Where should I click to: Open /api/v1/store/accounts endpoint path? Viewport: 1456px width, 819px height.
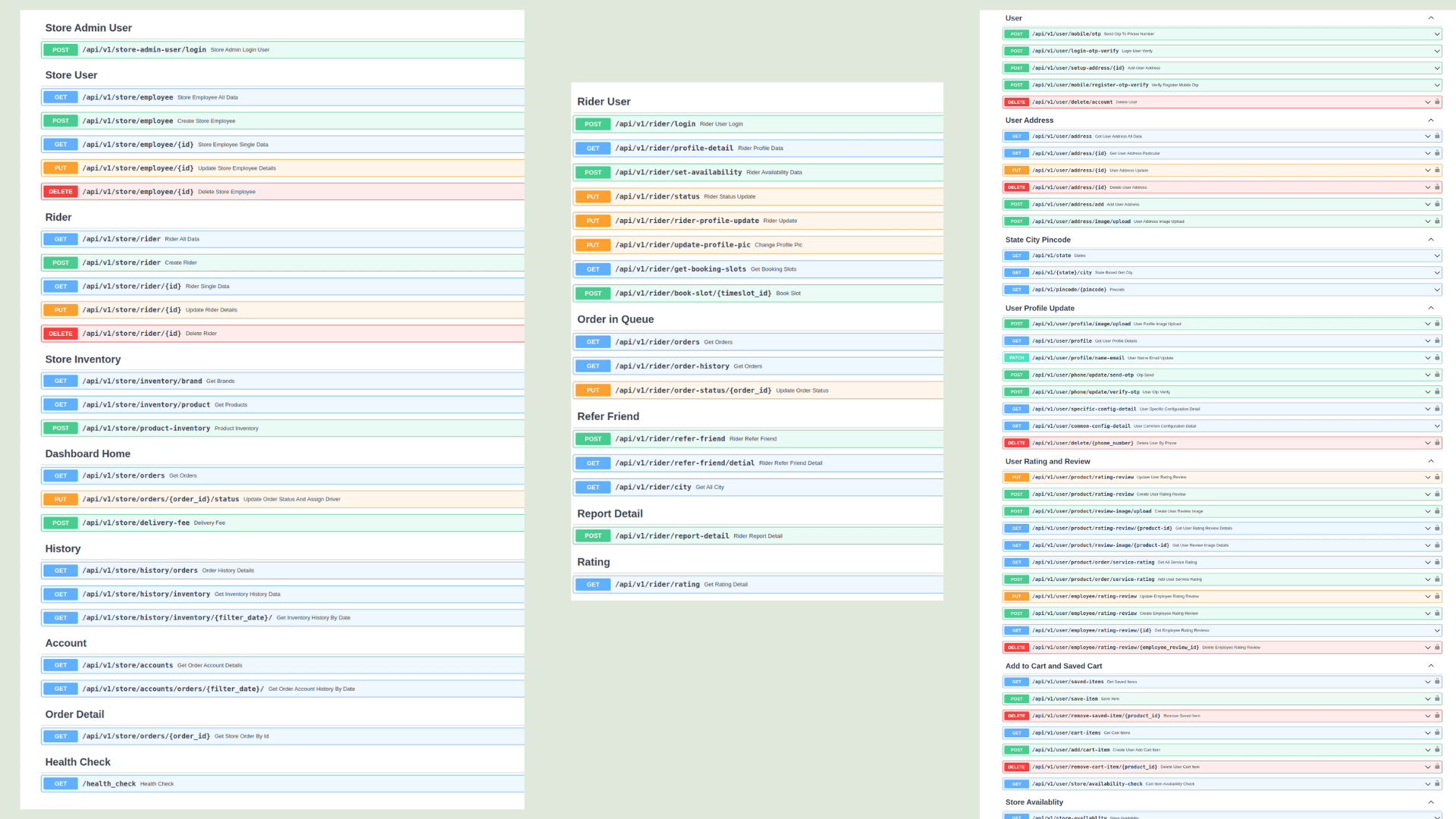127,665
